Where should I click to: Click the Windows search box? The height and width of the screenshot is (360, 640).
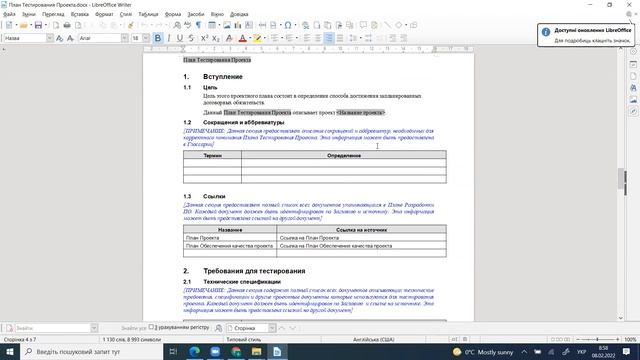coord(91,352)
